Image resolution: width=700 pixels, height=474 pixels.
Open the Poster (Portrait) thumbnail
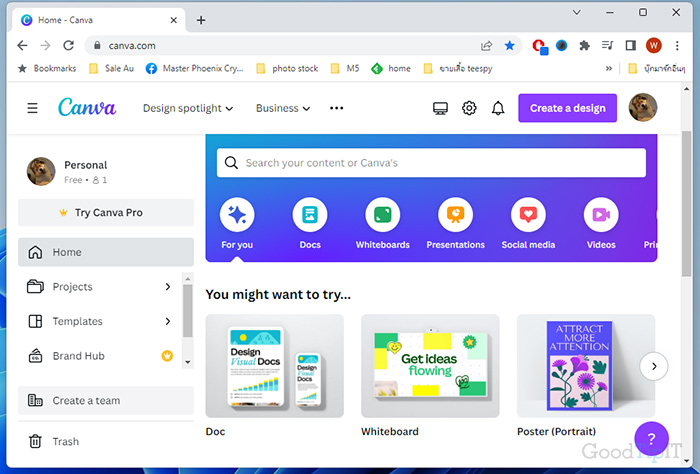click(586, 366)
